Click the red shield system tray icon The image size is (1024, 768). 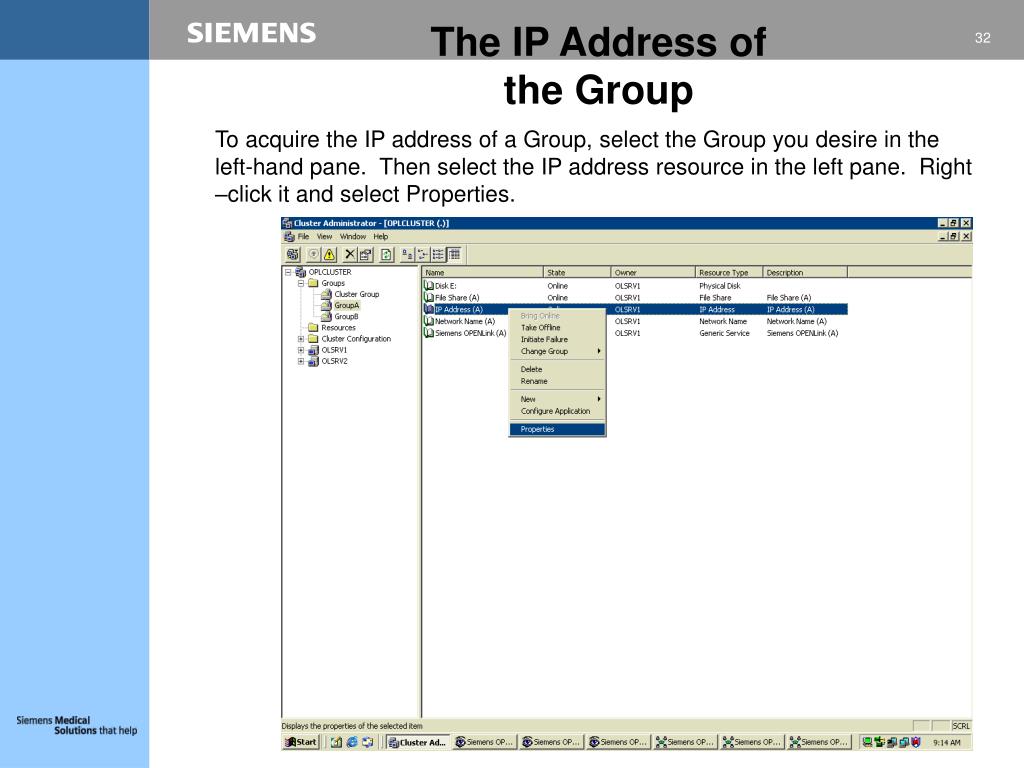916,742
